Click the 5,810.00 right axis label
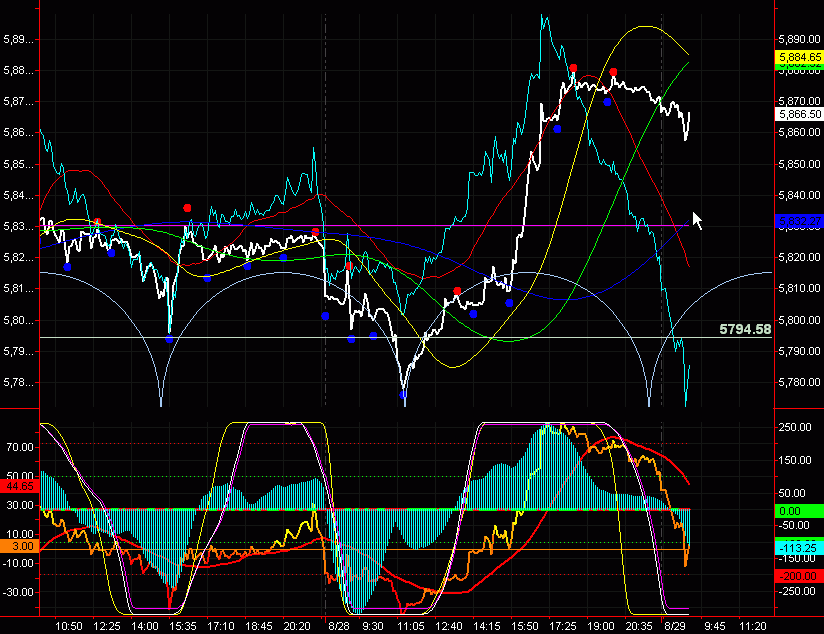824x634 pixels. [x=799, y=288]
